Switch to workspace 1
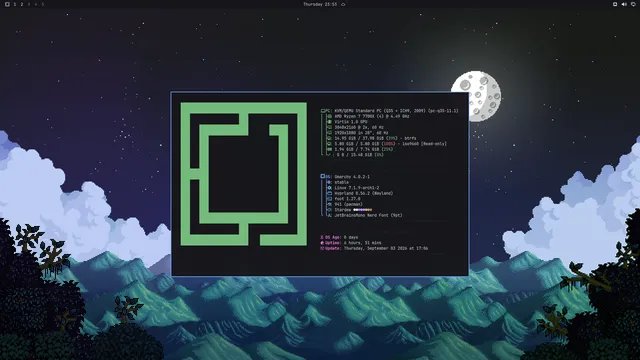The width and height of the screenshot is (640, 360). pos(15,4)
